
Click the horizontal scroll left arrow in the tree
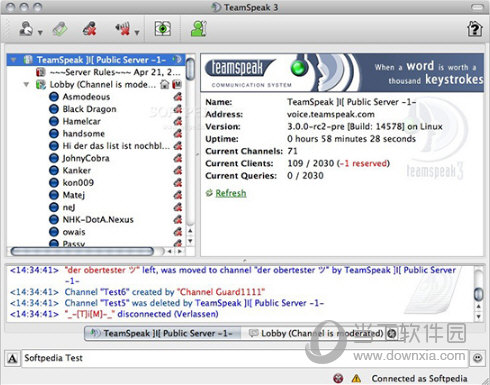pos(170,251)
